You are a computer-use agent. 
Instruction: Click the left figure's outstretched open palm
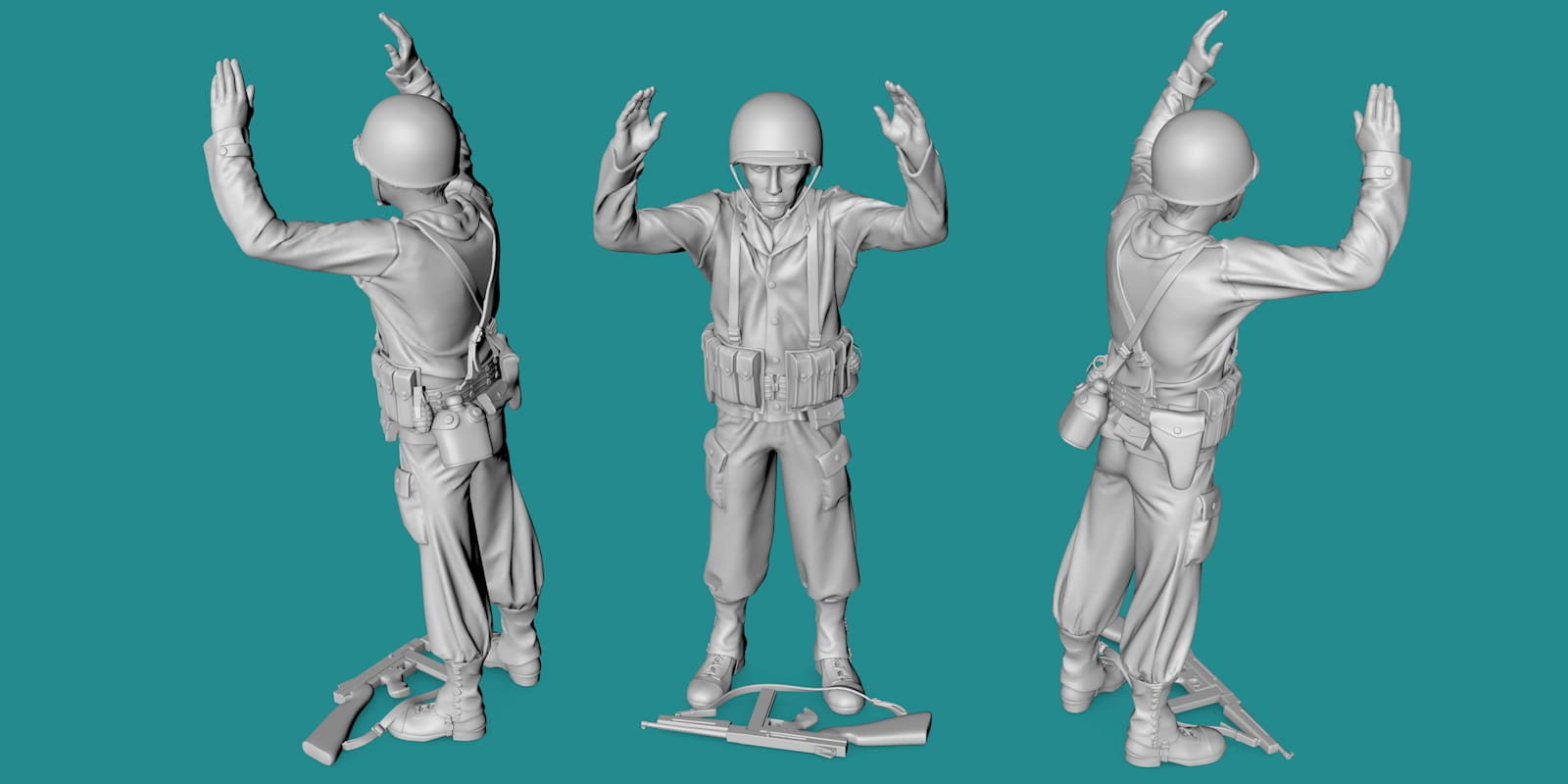click(x=229, y=96)
